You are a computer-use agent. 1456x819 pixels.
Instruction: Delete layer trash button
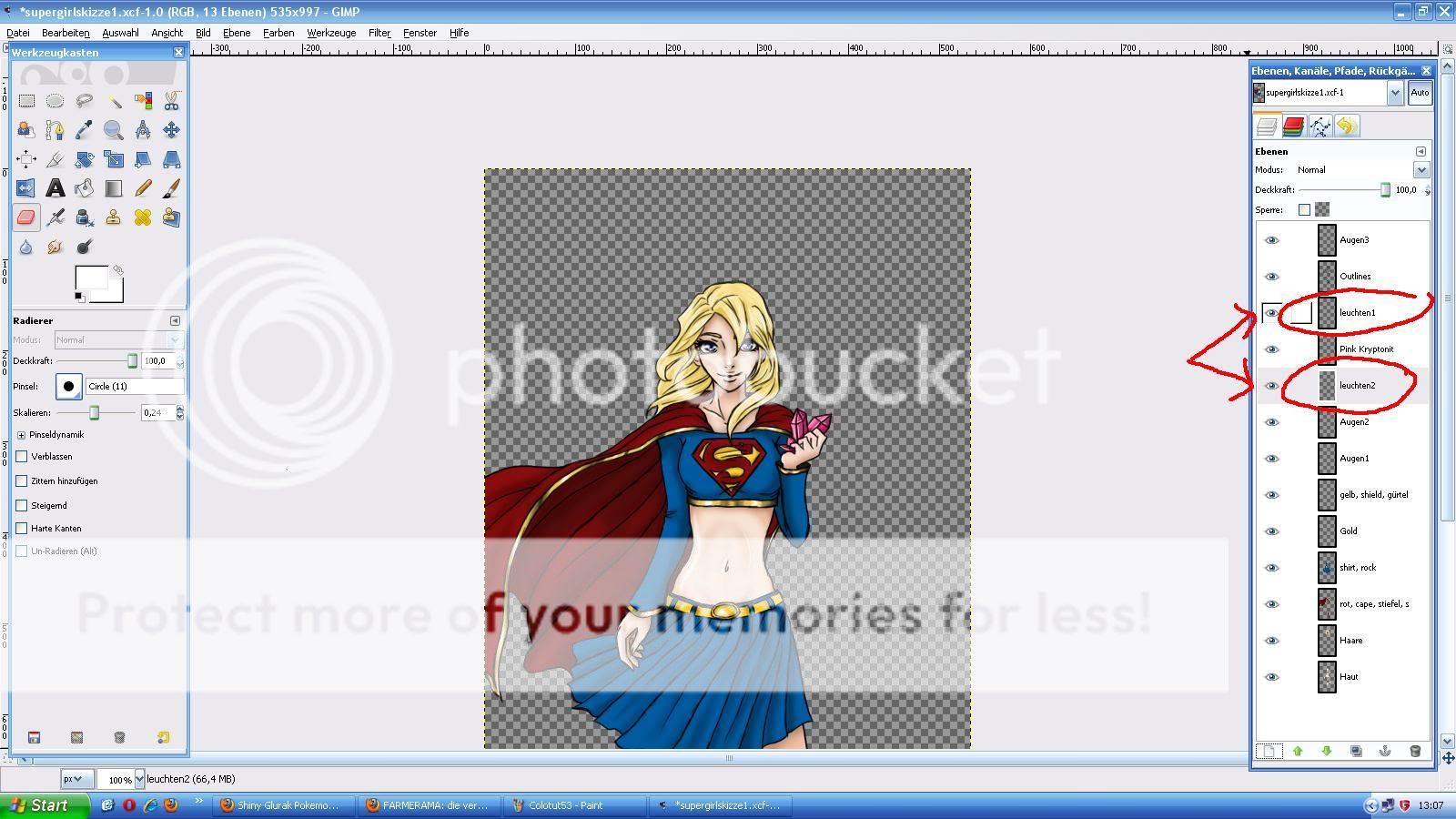pos(1414,751)
